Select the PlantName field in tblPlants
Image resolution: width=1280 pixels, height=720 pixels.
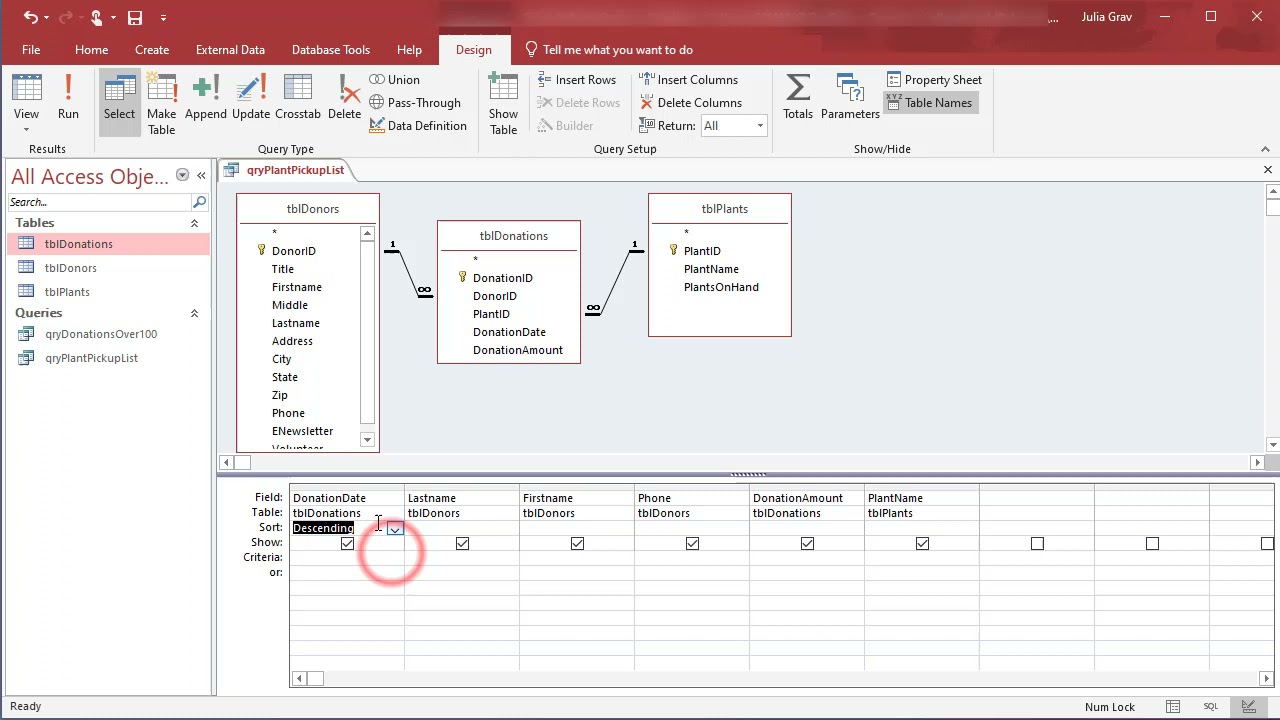(x=711, y=269)
